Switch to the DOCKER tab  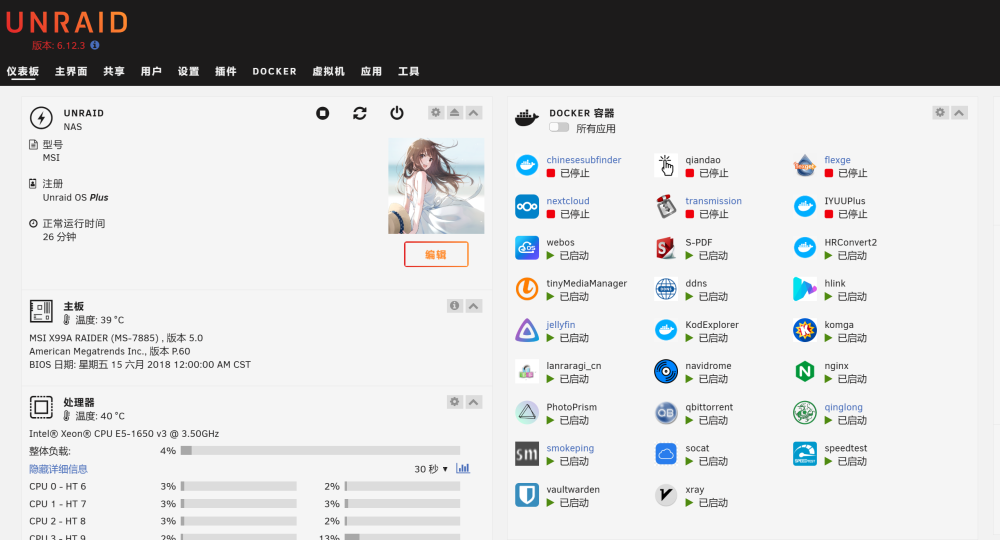(274, 71)
